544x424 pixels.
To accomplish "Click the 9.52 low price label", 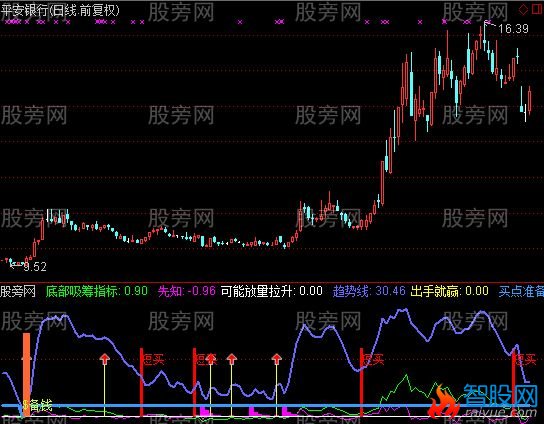I will pyautogui.click(x=35, y=266).
